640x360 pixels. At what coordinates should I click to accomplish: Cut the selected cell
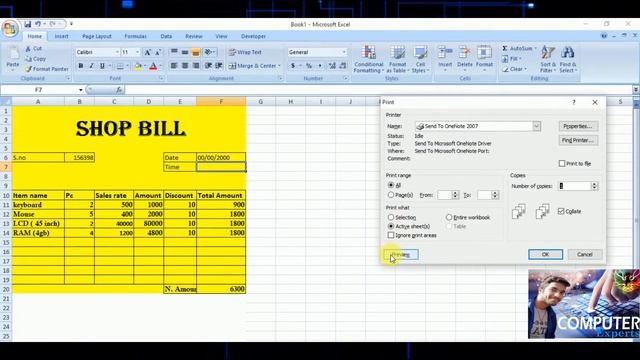(x=33, y=49)
